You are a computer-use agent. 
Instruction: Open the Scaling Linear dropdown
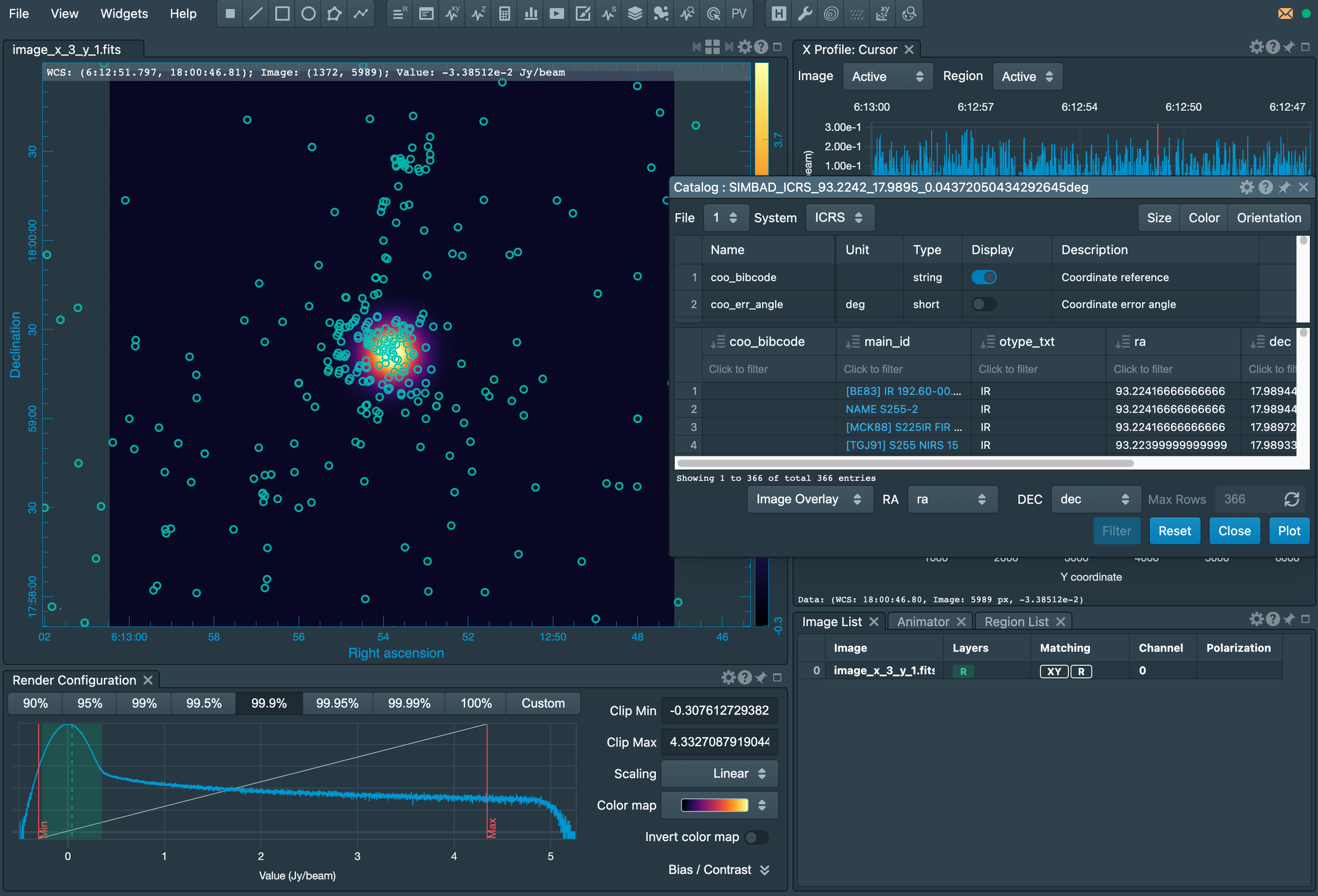(x=719, y=774)
